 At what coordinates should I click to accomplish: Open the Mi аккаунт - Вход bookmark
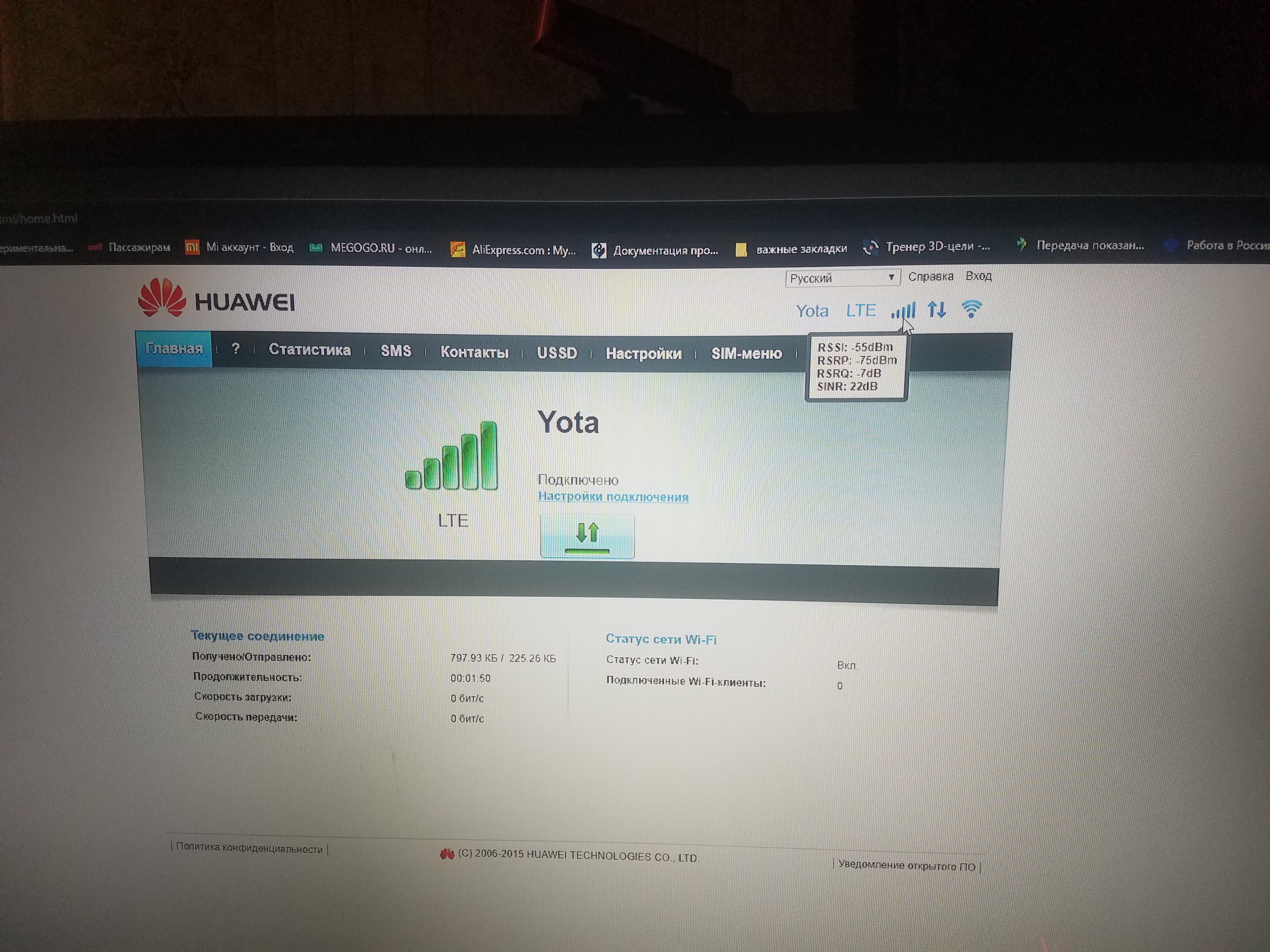tap(239, 247)
